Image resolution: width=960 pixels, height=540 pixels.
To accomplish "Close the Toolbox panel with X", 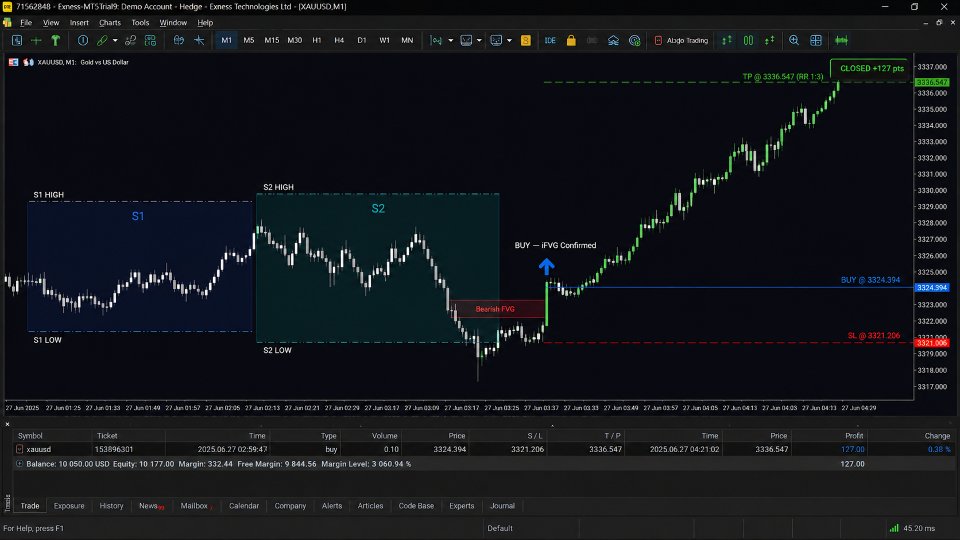I will 7,424.
